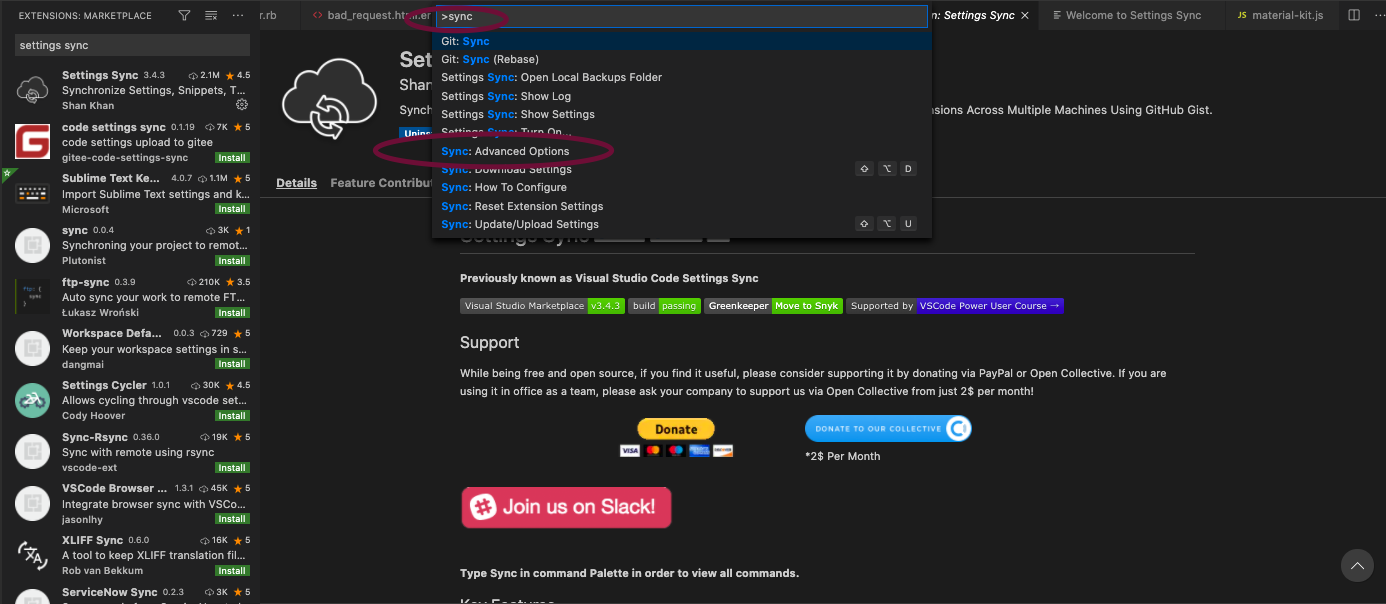Viewport: 1386px width, 604px height.
Task: Open the Feature Contributions tab
Action: pyautogui.click(x=381, y=183)
